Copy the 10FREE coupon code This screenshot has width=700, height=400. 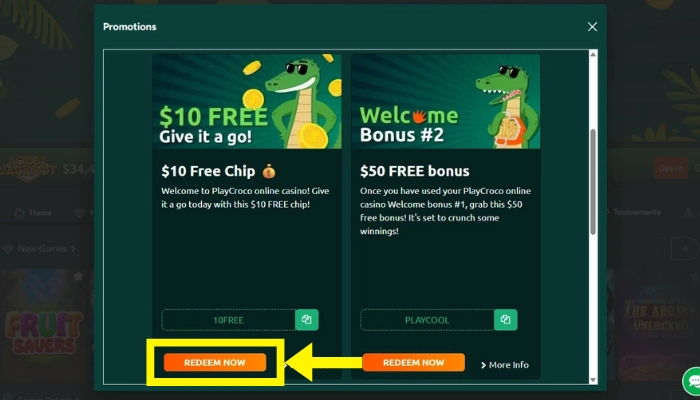tap(307, 320)
